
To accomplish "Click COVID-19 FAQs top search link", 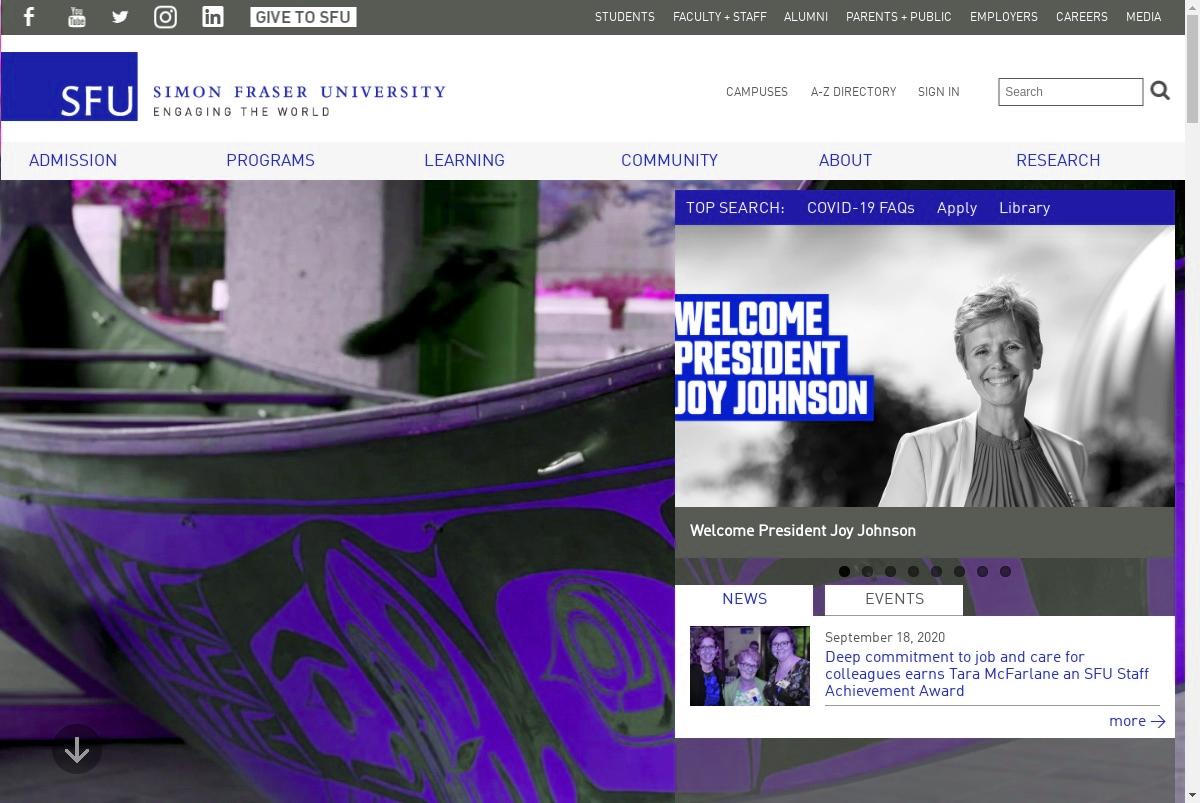I will (x=861, y=208).
